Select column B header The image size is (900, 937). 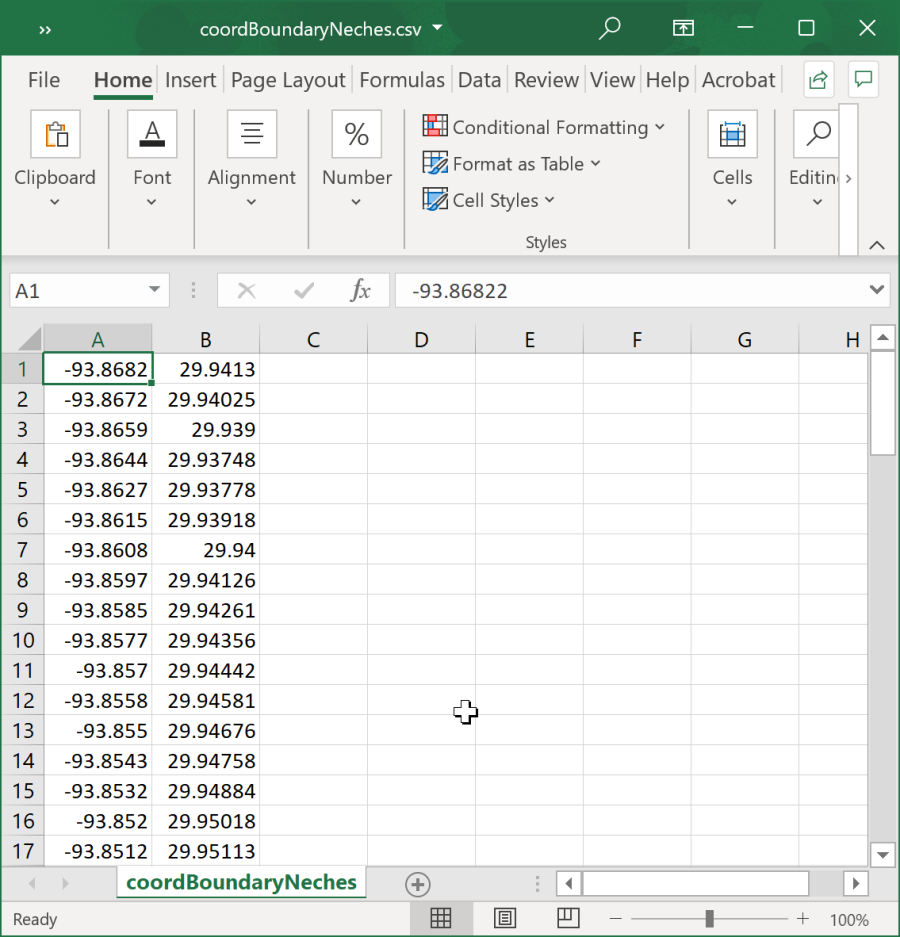[x=206, y=339]
